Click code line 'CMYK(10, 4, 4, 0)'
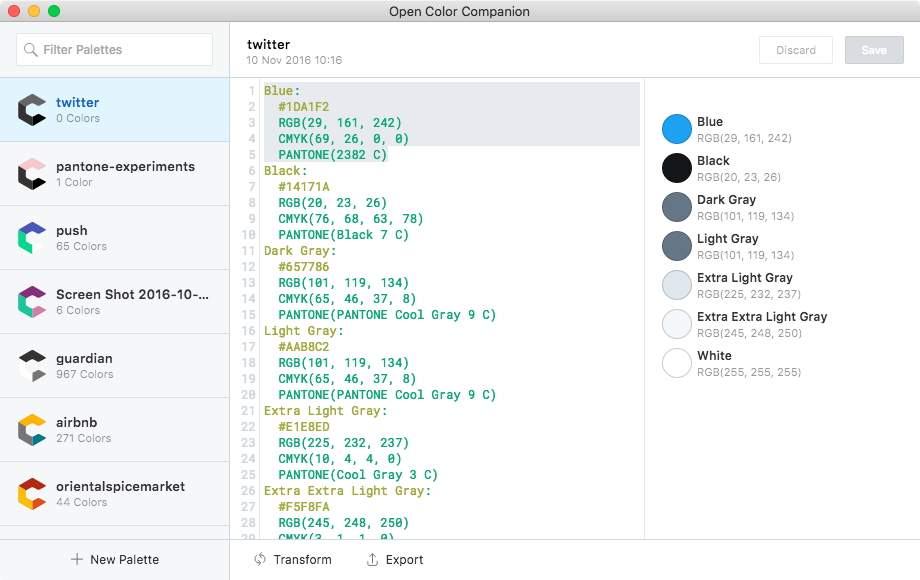This screenshot has width=920, height=580. 340,459
